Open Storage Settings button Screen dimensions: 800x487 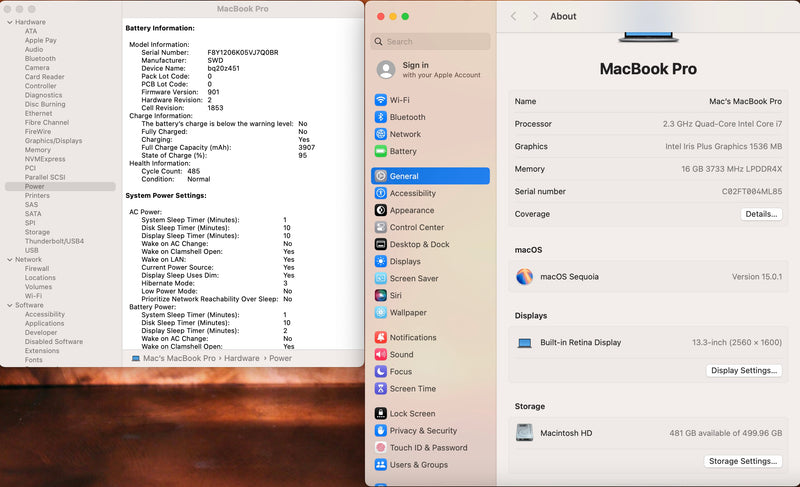[x=743, y=461]
